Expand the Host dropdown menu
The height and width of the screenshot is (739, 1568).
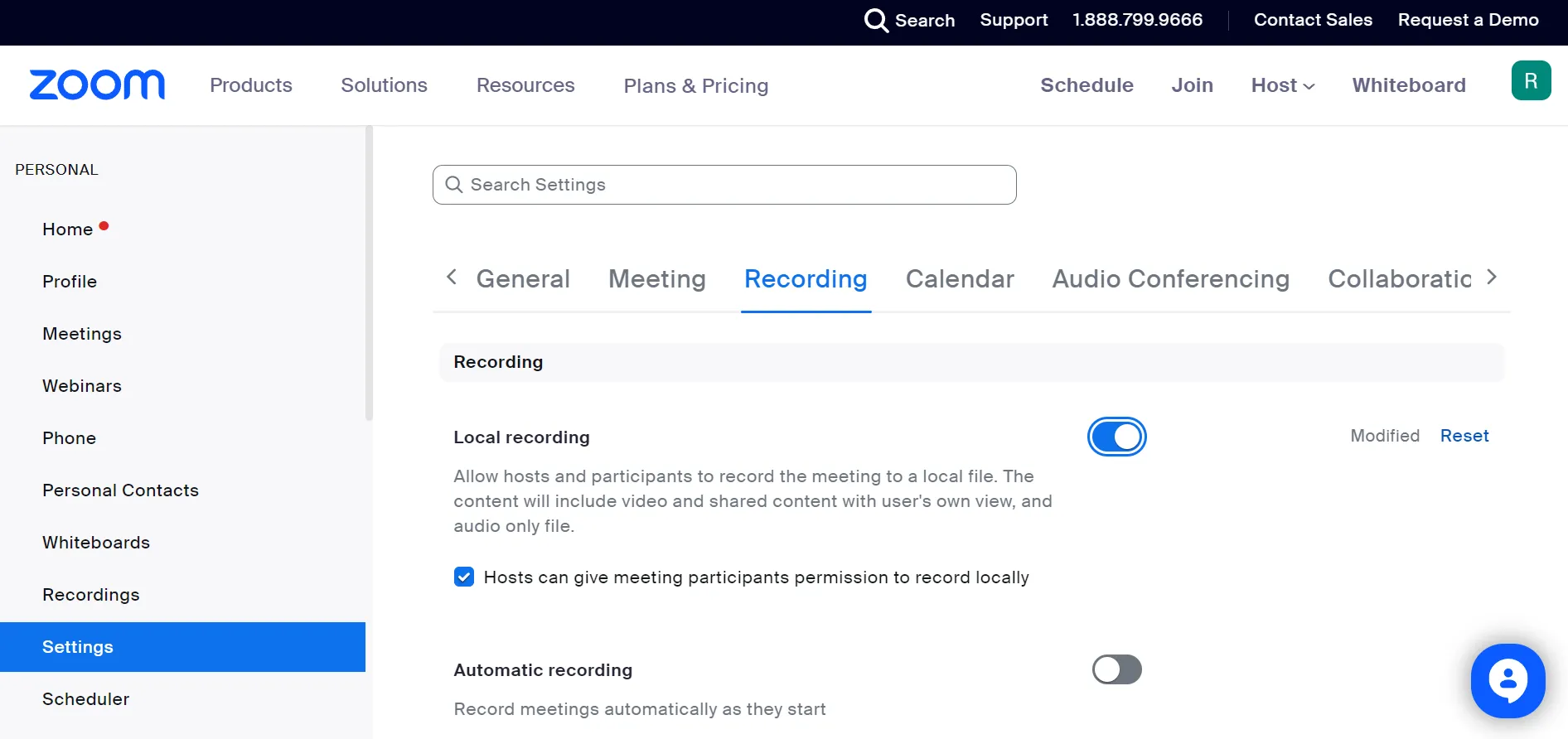[1283, 85]
